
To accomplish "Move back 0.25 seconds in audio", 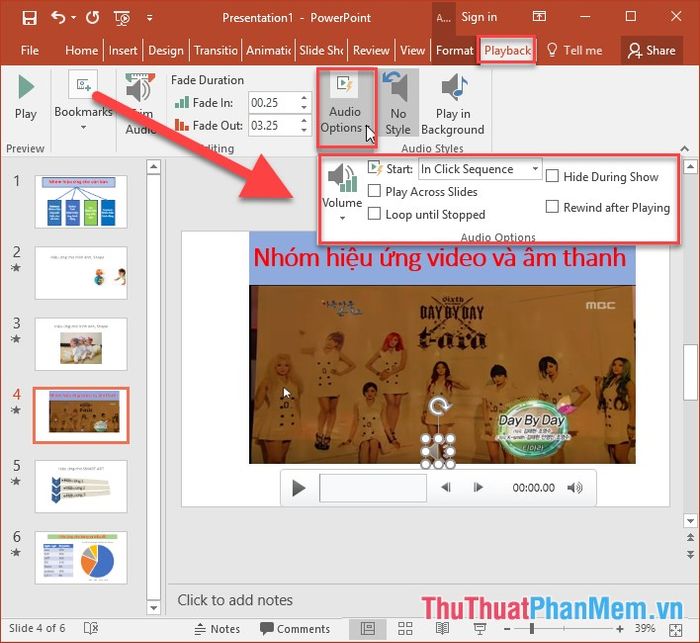I will [x=446, y=487].
